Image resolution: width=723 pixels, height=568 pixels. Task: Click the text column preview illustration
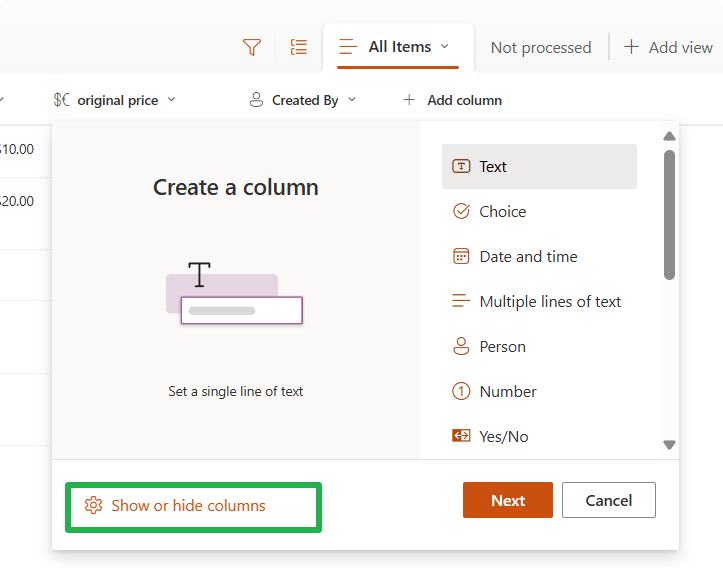pyautogui.click(x=234, y=293)
